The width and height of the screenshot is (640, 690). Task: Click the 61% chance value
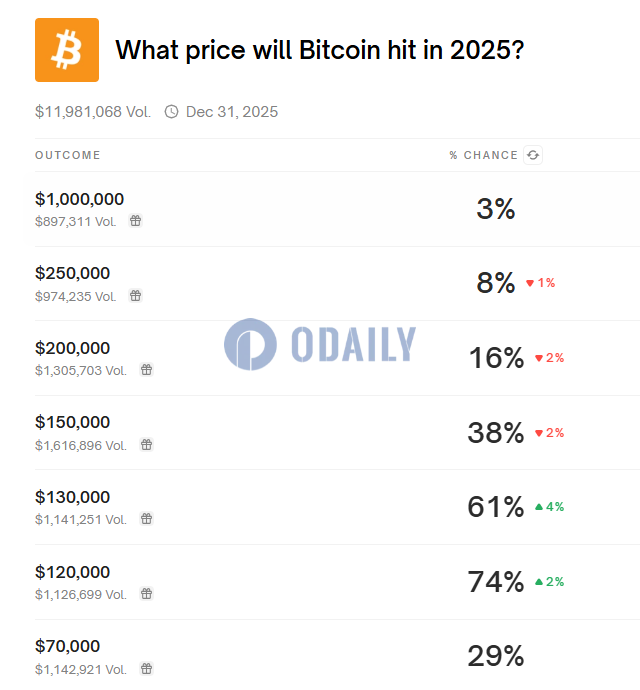click(x=496, y=507)
